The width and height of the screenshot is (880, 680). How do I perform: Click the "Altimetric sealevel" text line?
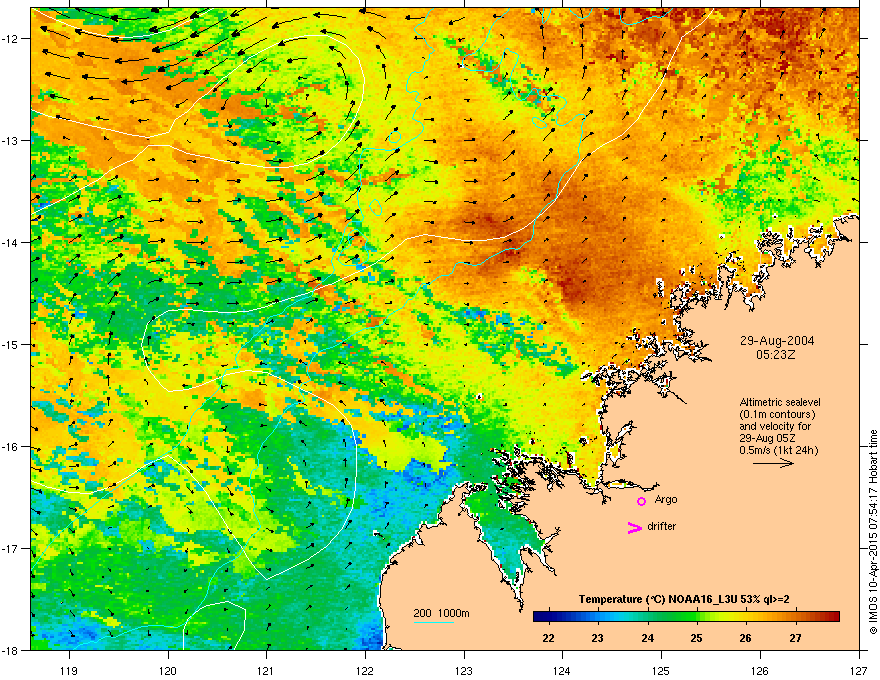780,402
